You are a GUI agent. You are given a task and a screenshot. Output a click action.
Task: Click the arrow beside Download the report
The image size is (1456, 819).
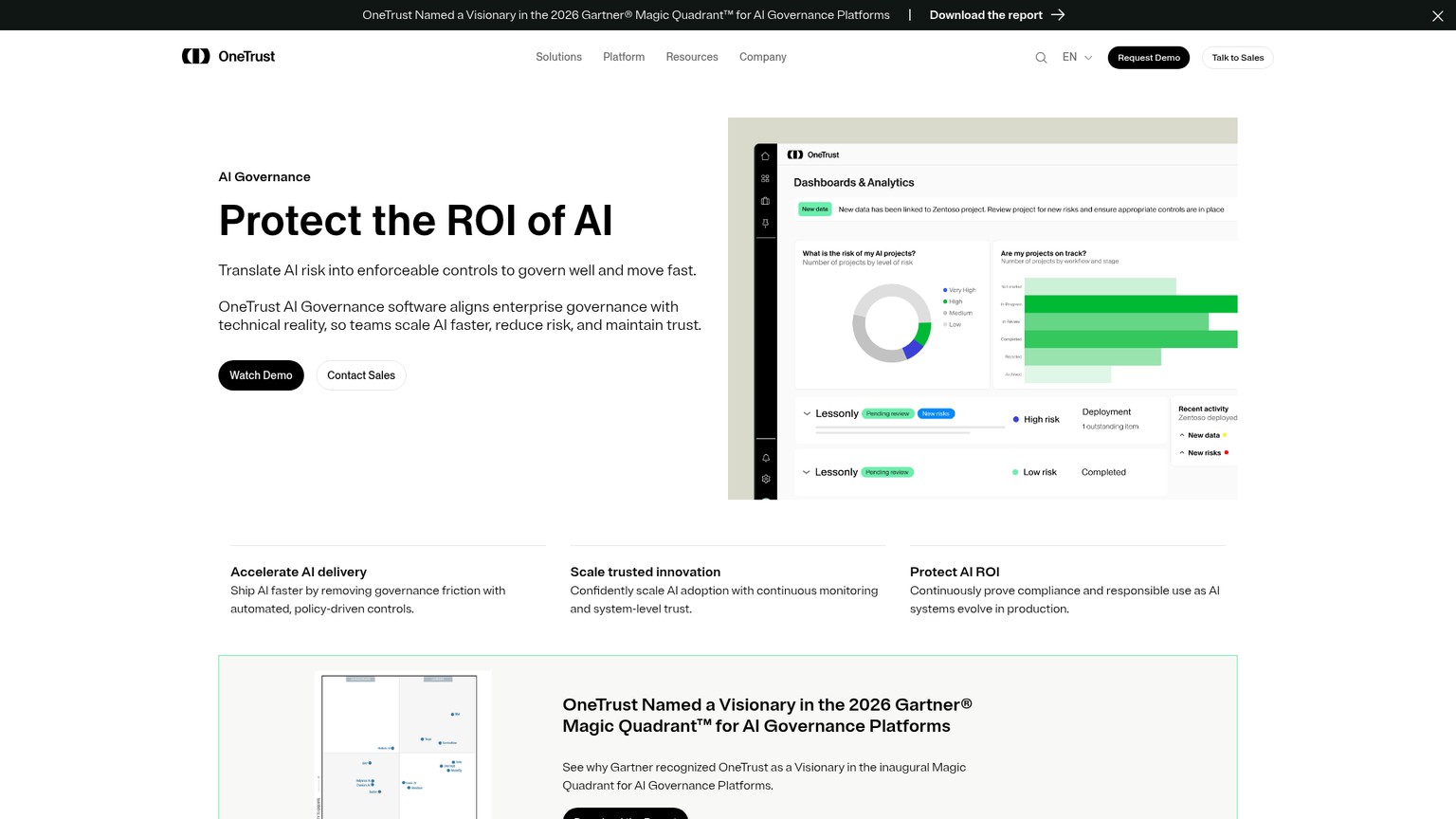click(x=1058, y=15)
